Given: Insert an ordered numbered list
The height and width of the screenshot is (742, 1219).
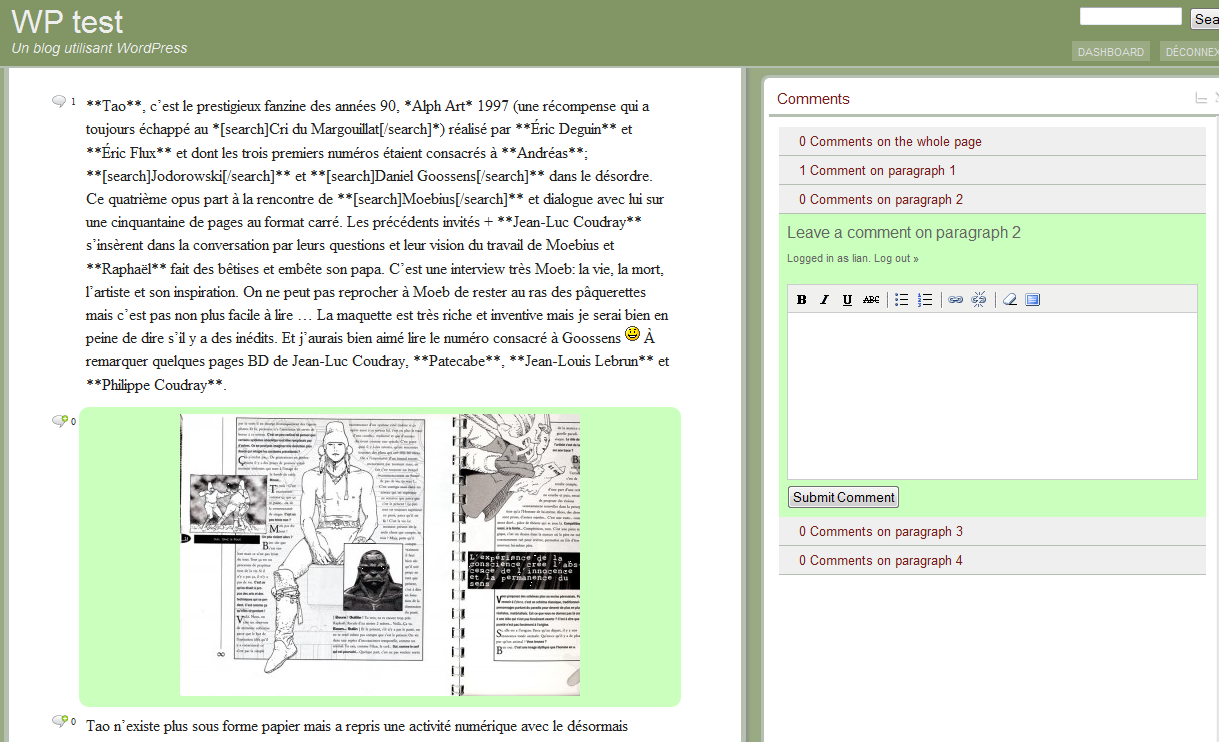Looking at the screenshot, I should tap(925, 300).
